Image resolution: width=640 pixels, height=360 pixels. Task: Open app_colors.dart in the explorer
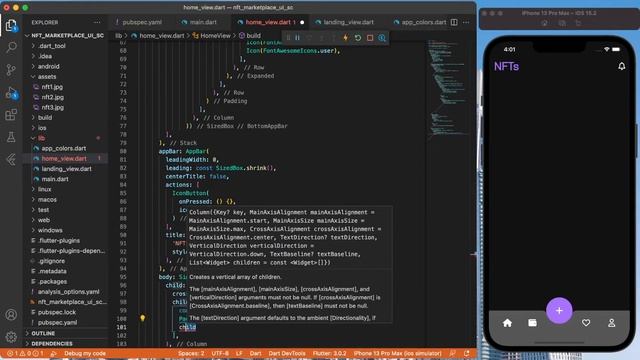point(64,148)
